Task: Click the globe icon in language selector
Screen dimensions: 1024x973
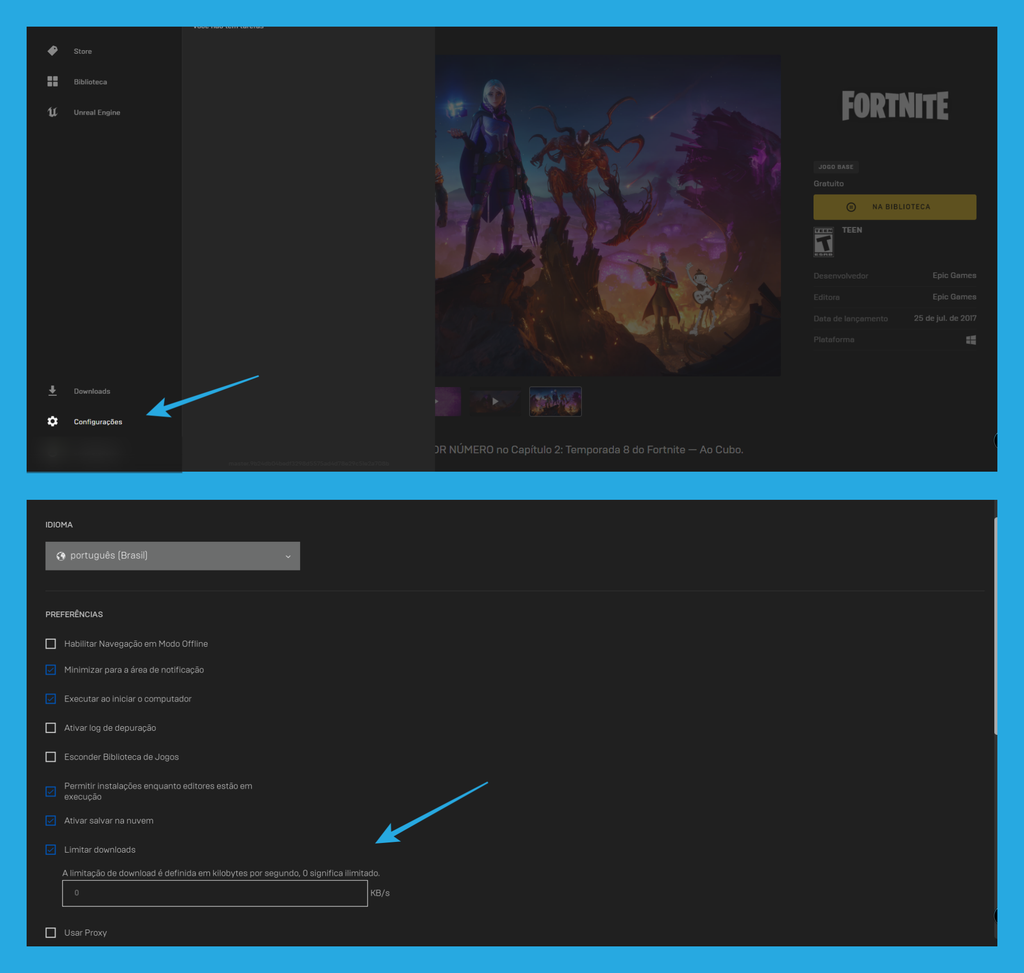Action: pyautogui.click(x=61, y=556)
